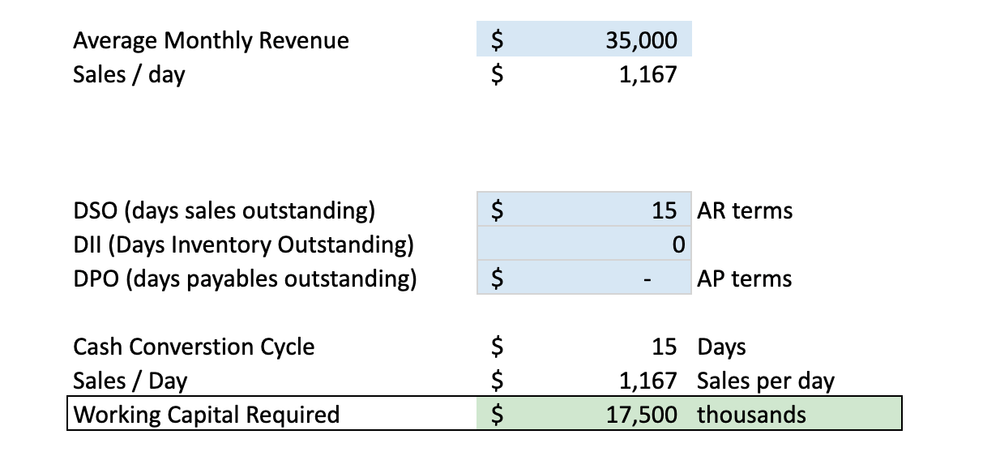This screenshot has width=1000, height=476.
Task: Select the Working Capital Required label cell
Action: [x=207, y=414]
